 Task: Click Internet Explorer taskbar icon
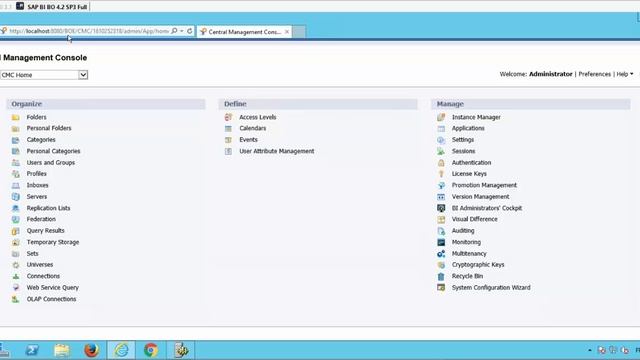coord(121,350)
